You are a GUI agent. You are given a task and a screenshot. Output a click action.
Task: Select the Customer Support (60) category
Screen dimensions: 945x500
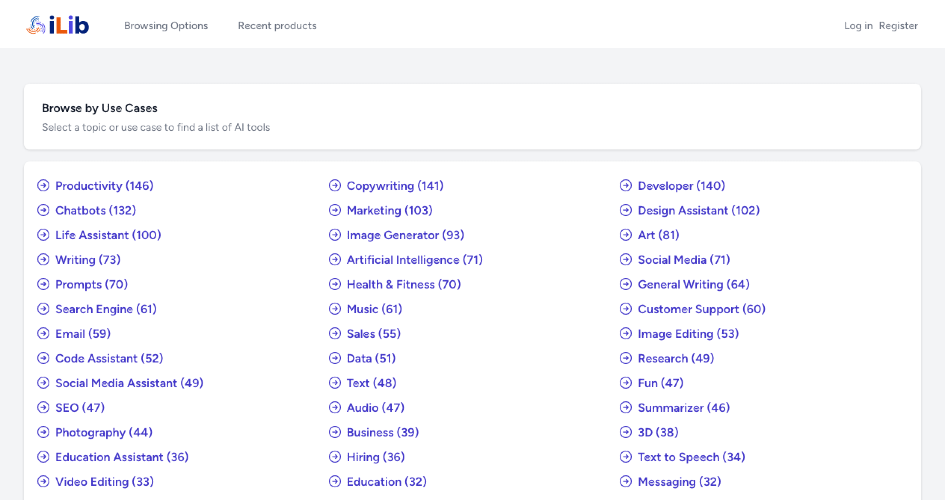coord(701,309)
